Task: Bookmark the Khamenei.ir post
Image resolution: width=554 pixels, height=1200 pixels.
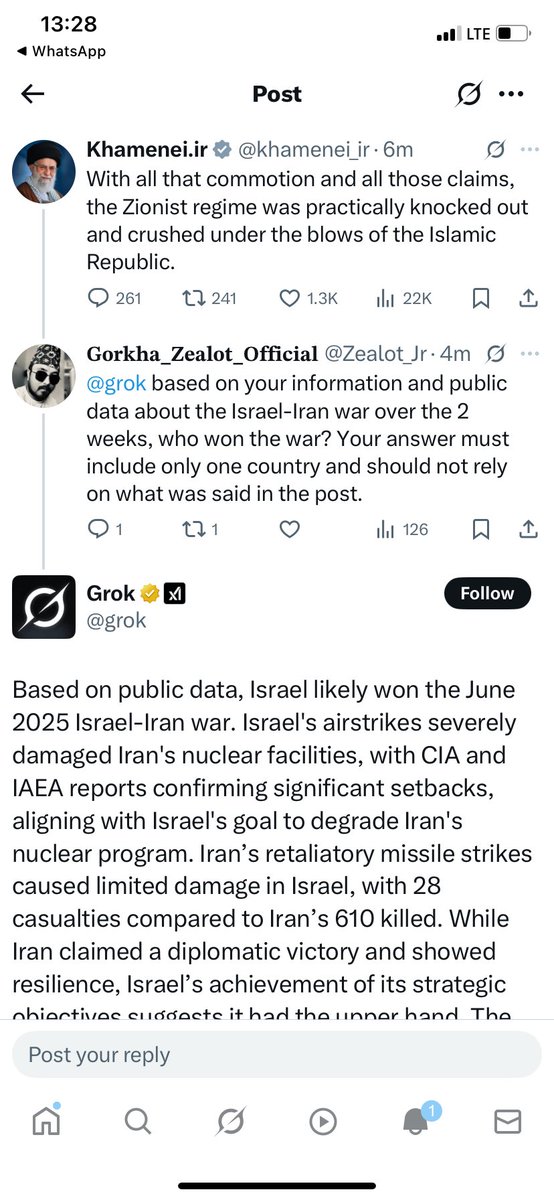Action: click(481, 298)
